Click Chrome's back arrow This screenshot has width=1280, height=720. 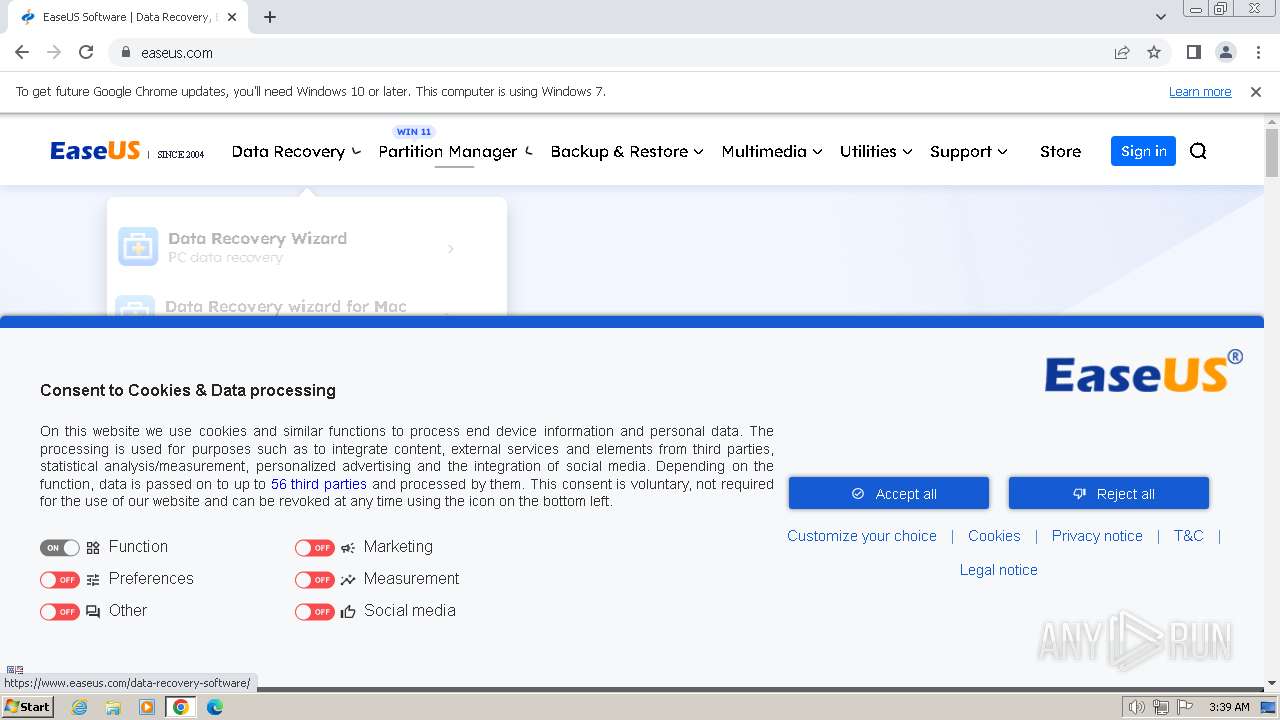point(22,52)
